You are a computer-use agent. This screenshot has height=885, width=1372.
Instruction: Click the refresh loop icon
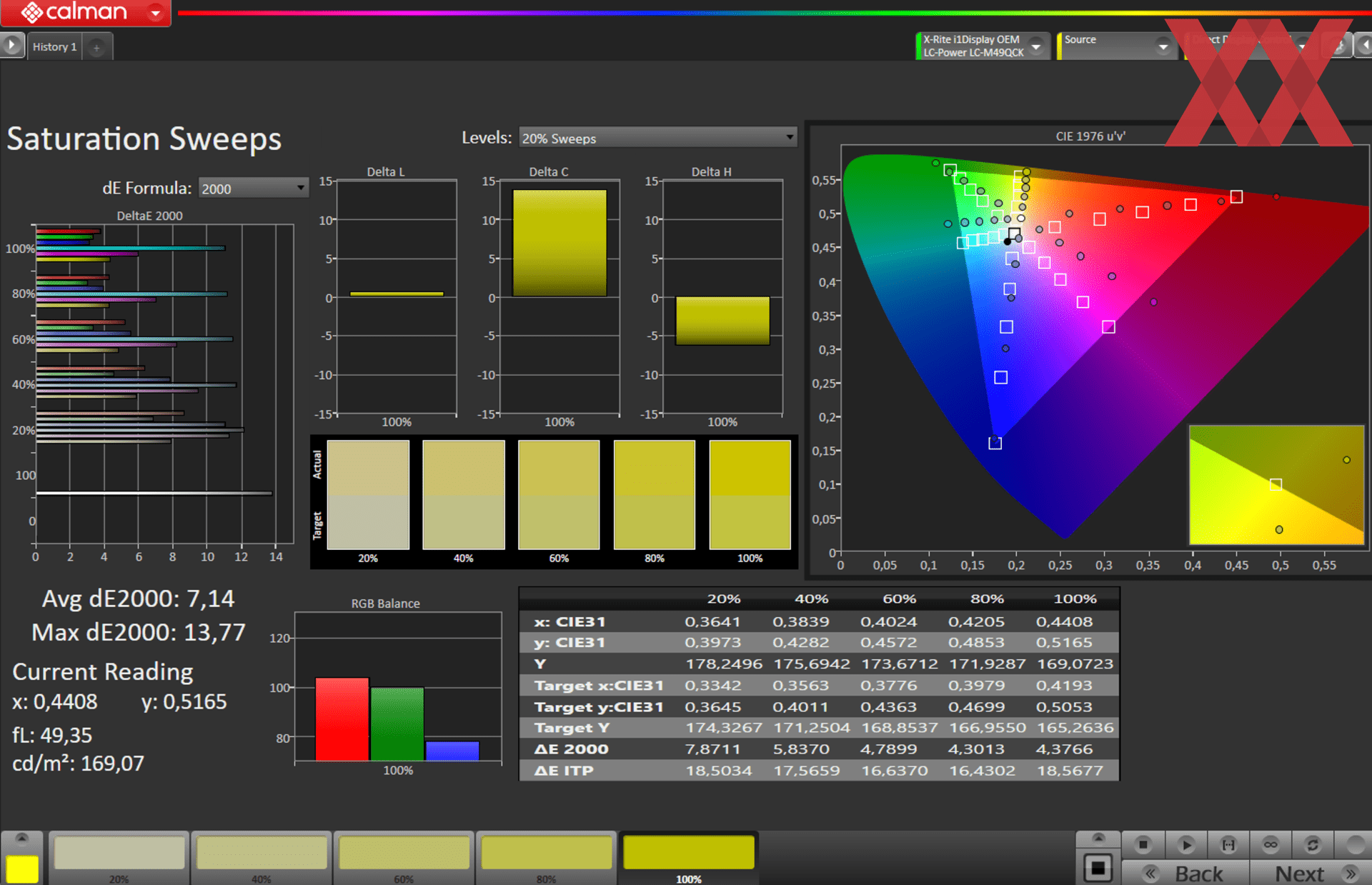pyautogui.click(x=1312, y=845)
